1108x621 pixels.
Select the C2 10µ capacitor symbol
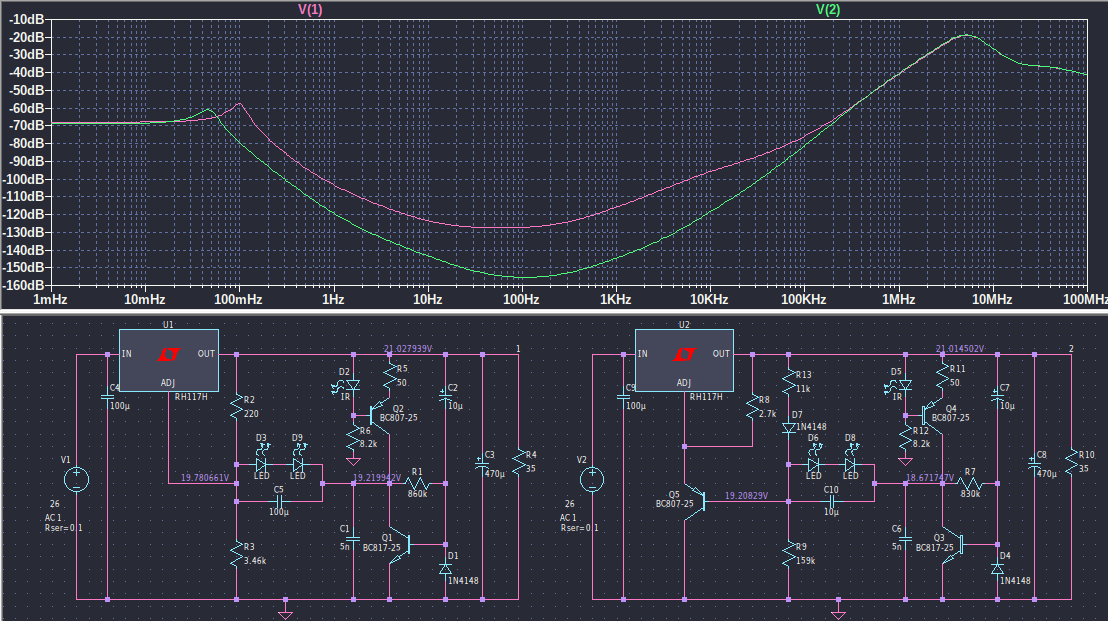(x=445, y=397)
